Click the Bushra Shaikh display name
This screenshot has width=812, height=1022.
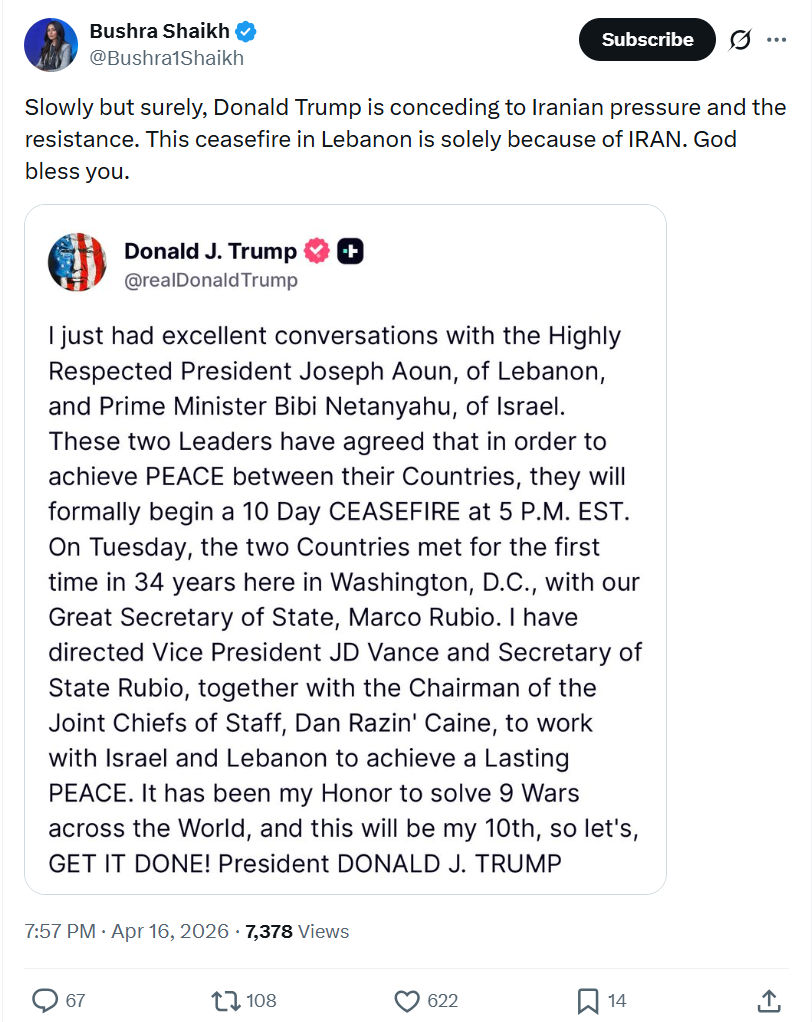pyautogui.click(x=160, y=31)
